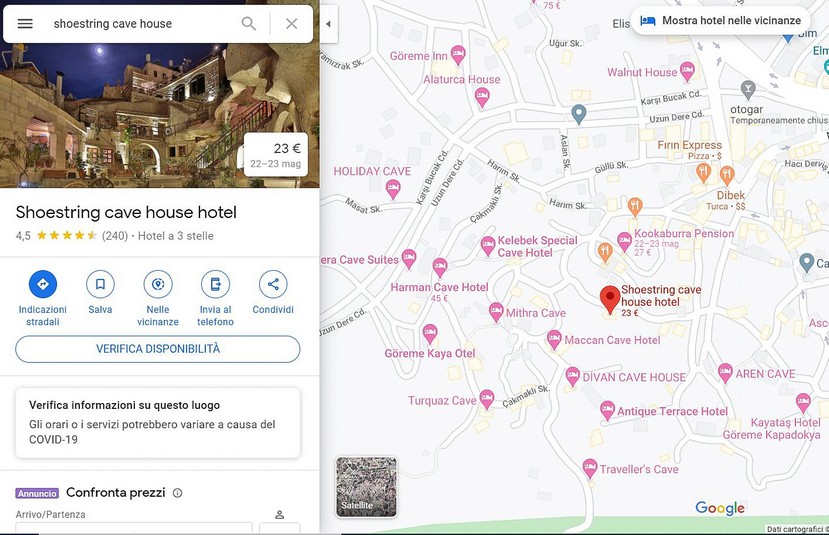Click Mostra hotel nelle vicinanze button
The height and width of the screenshot is (535, 829).
721,21
